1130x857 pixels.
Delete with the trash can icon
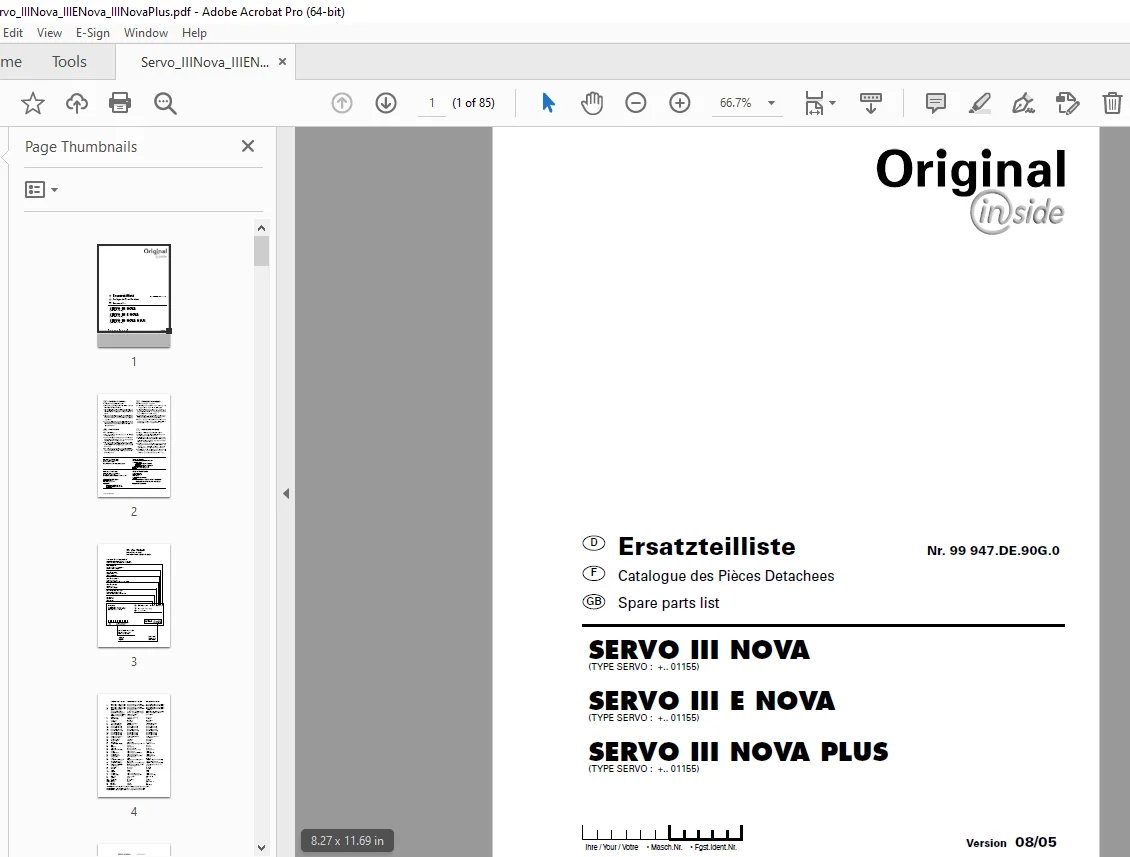coord(1112,103)
